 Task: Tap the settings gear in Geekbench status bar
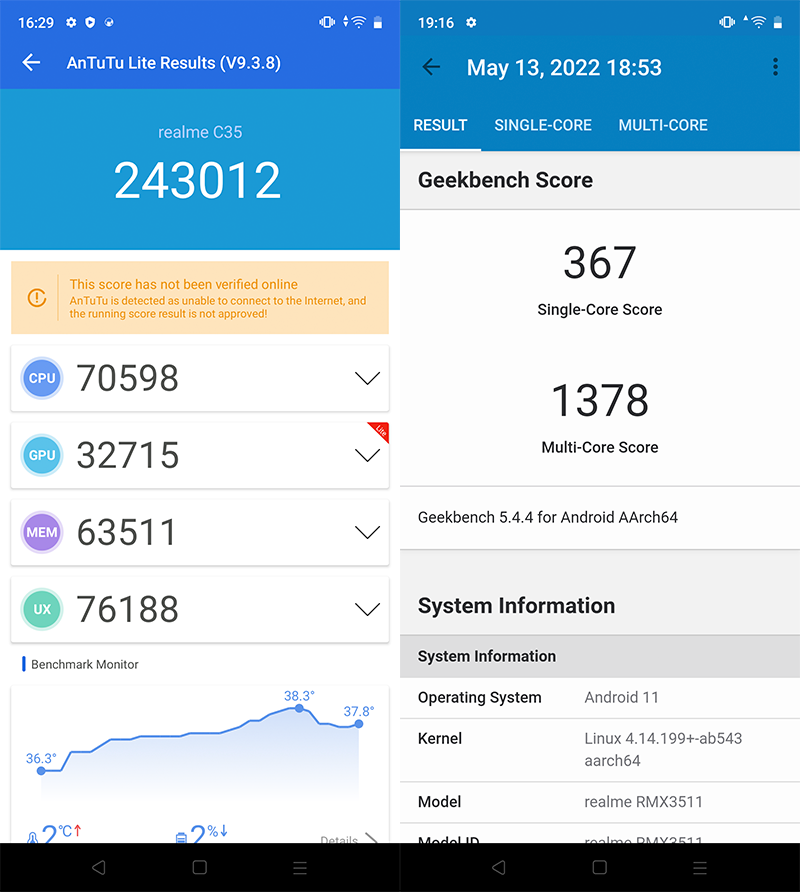(x=471, y=22)
